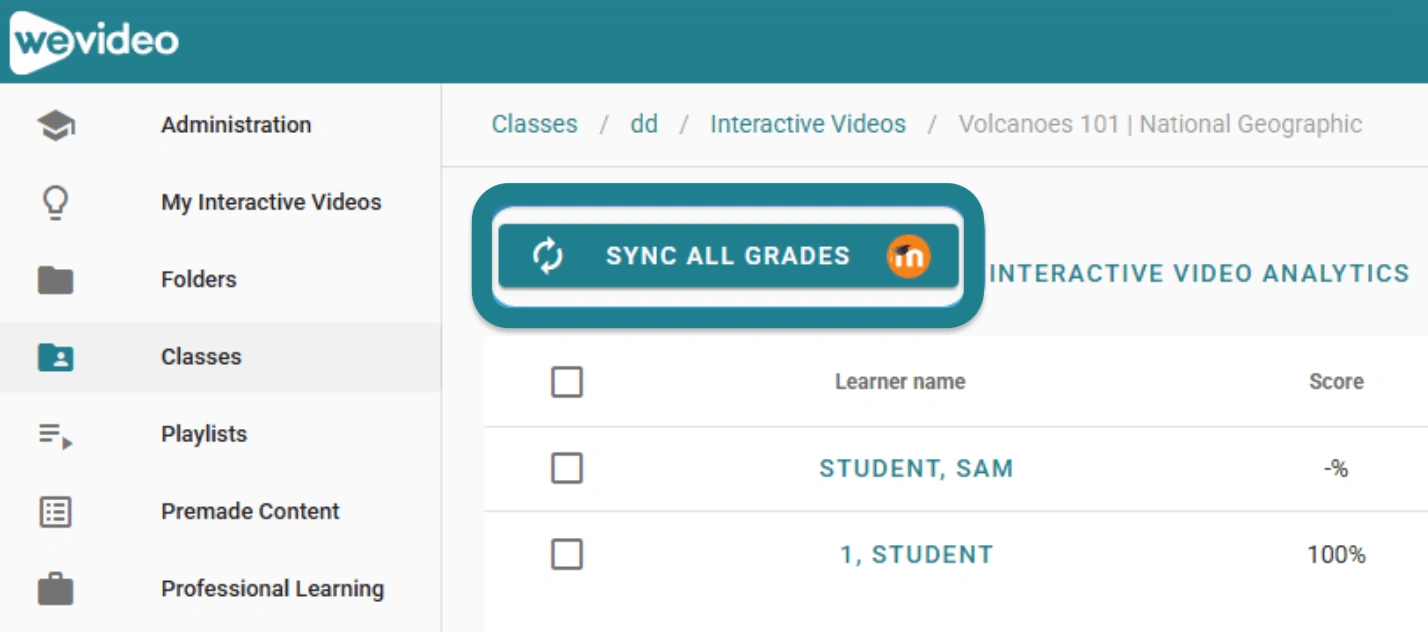Click the -% score for Sam
The image size is (1428, 632).
pyautogui.click(x=1336, y=468)
